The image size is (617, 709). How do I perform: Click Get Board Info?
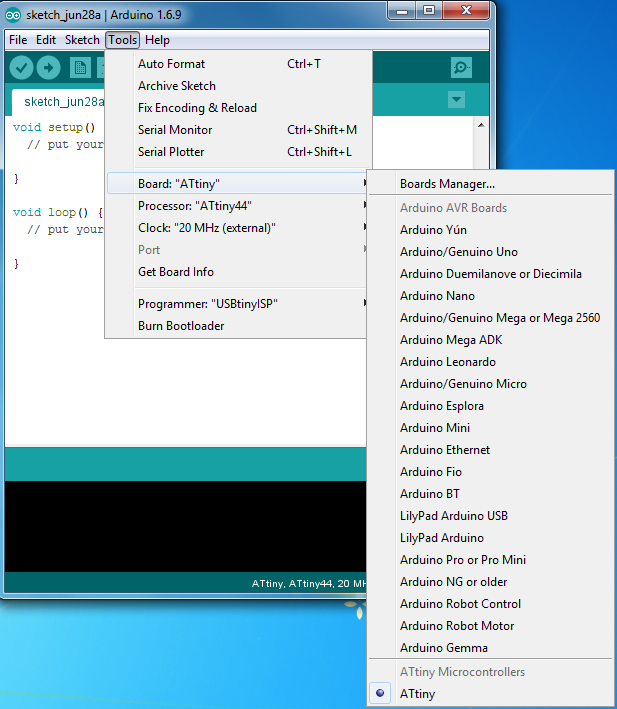(x=237, y=272)
